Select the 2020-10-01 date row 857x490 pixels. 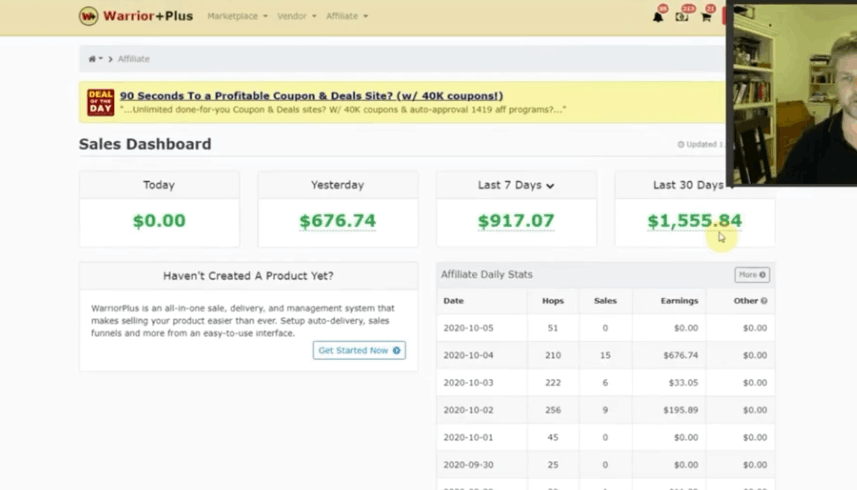(x=605, y=437)
